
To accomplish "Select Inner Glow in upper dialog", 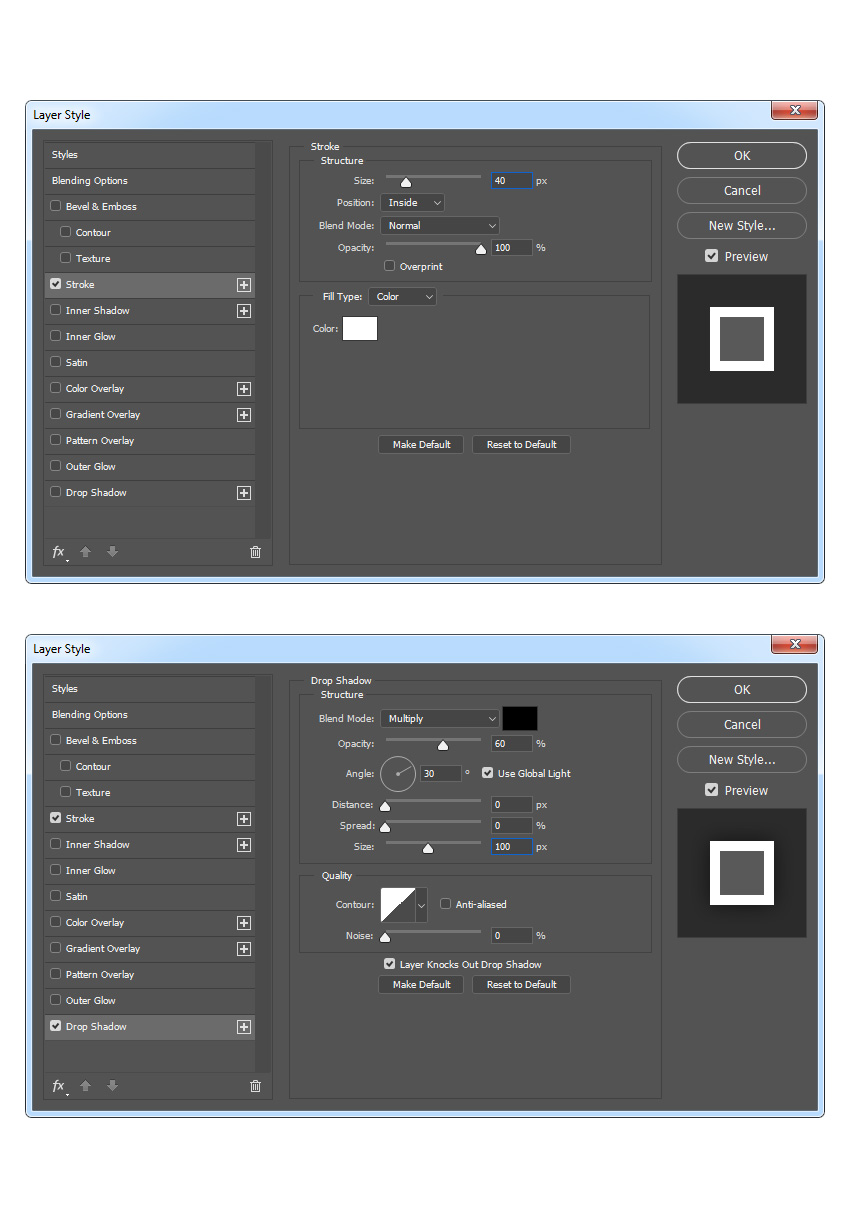I will [x=149, y=337].
